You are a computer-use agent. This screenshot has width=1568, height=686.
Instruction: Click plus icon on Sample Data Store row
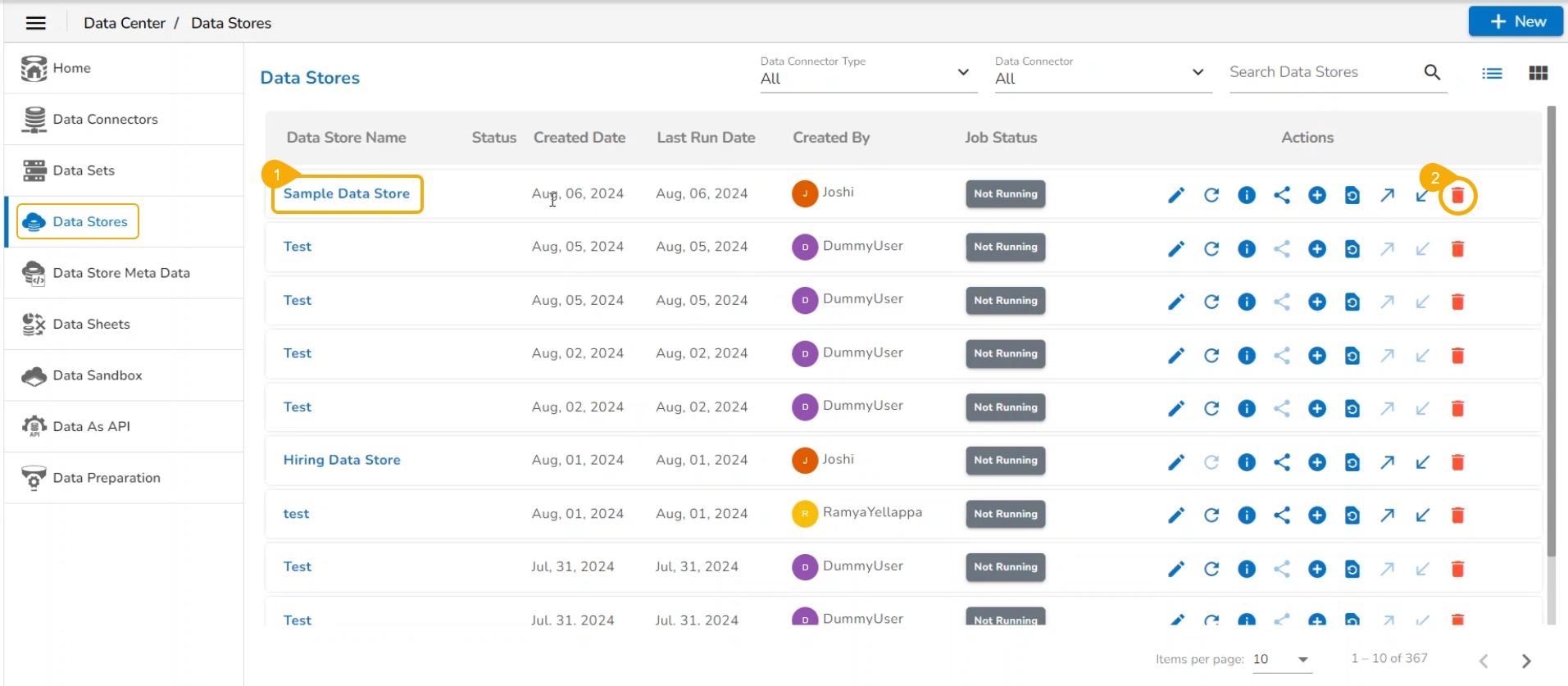[1317, 196]
